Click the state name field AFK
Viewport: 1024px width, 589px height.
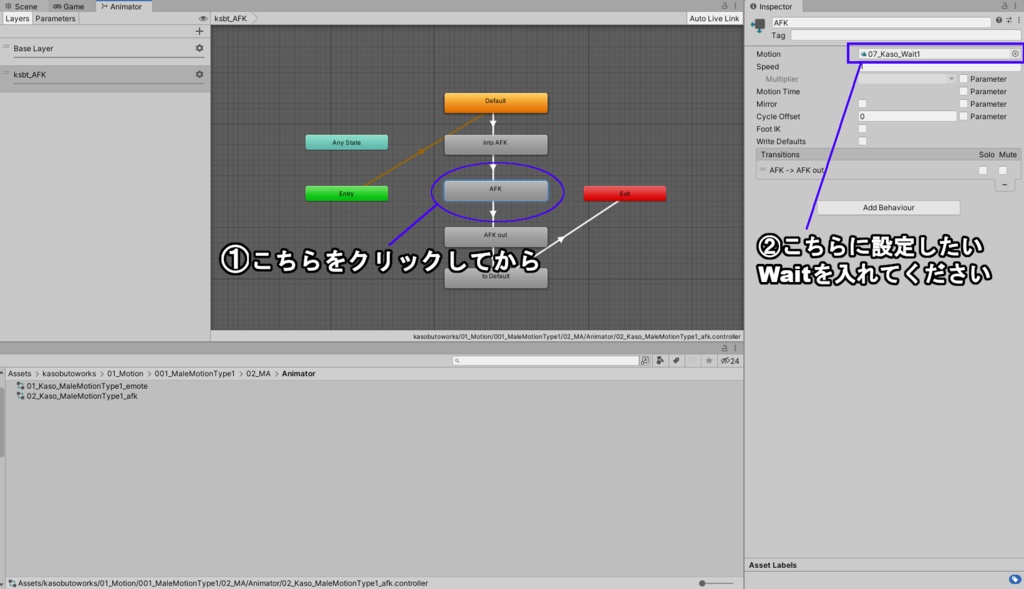coord(881,22)
